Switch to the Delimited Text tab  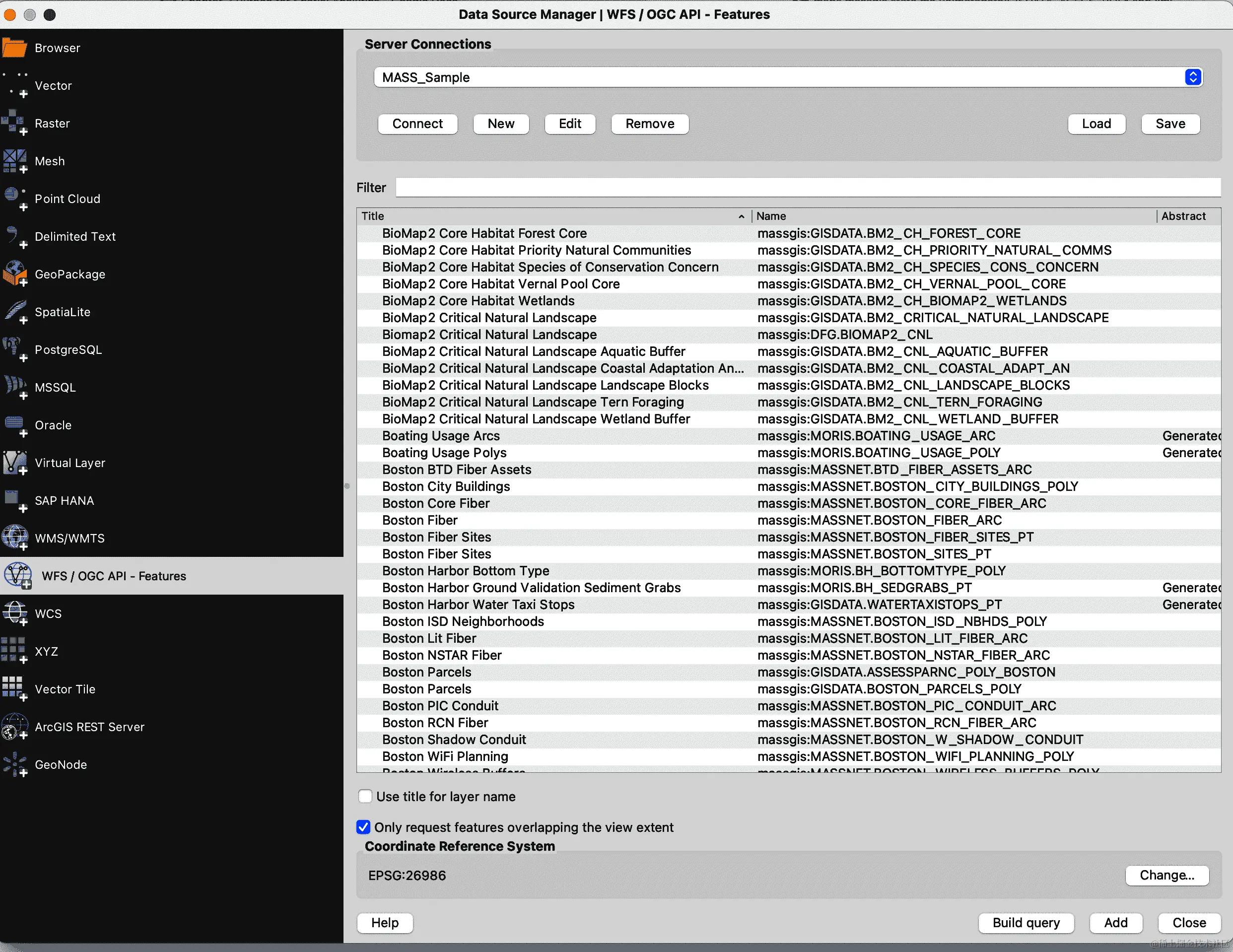point(75,237)
